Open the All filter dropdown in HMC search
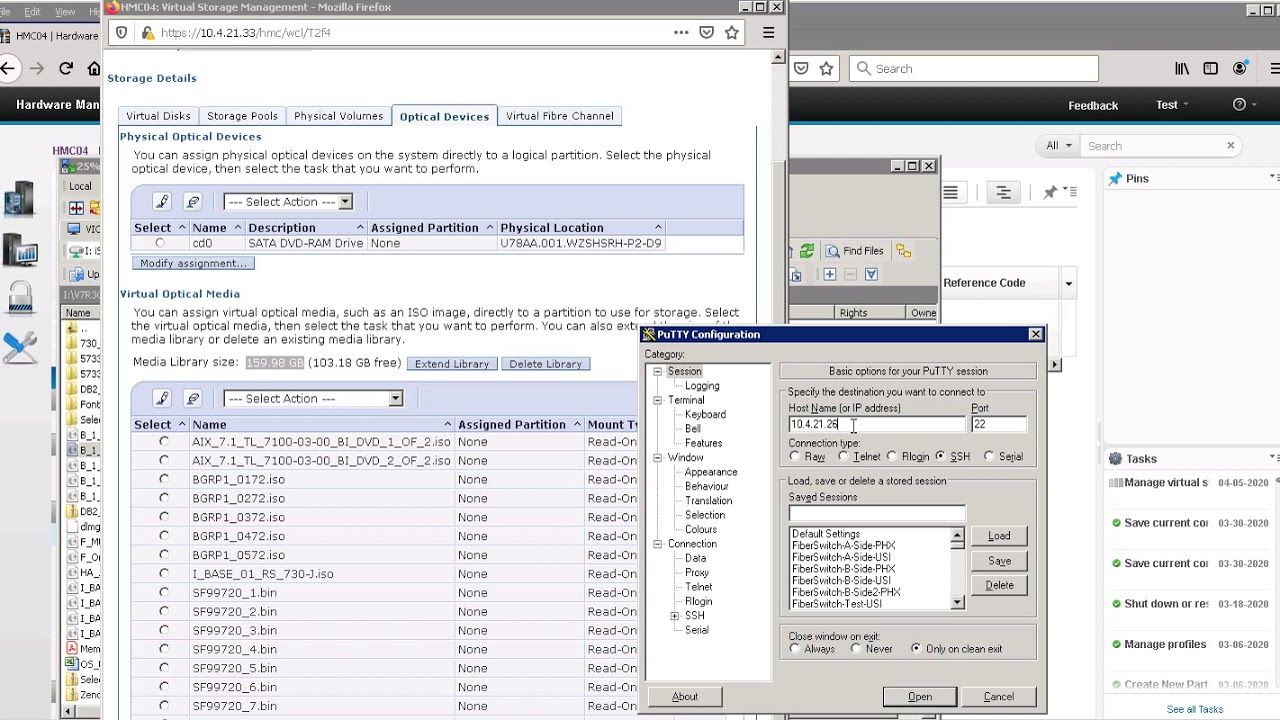Image resolution: width=1280 pixels, height=720 pixels. point(1059,146)
